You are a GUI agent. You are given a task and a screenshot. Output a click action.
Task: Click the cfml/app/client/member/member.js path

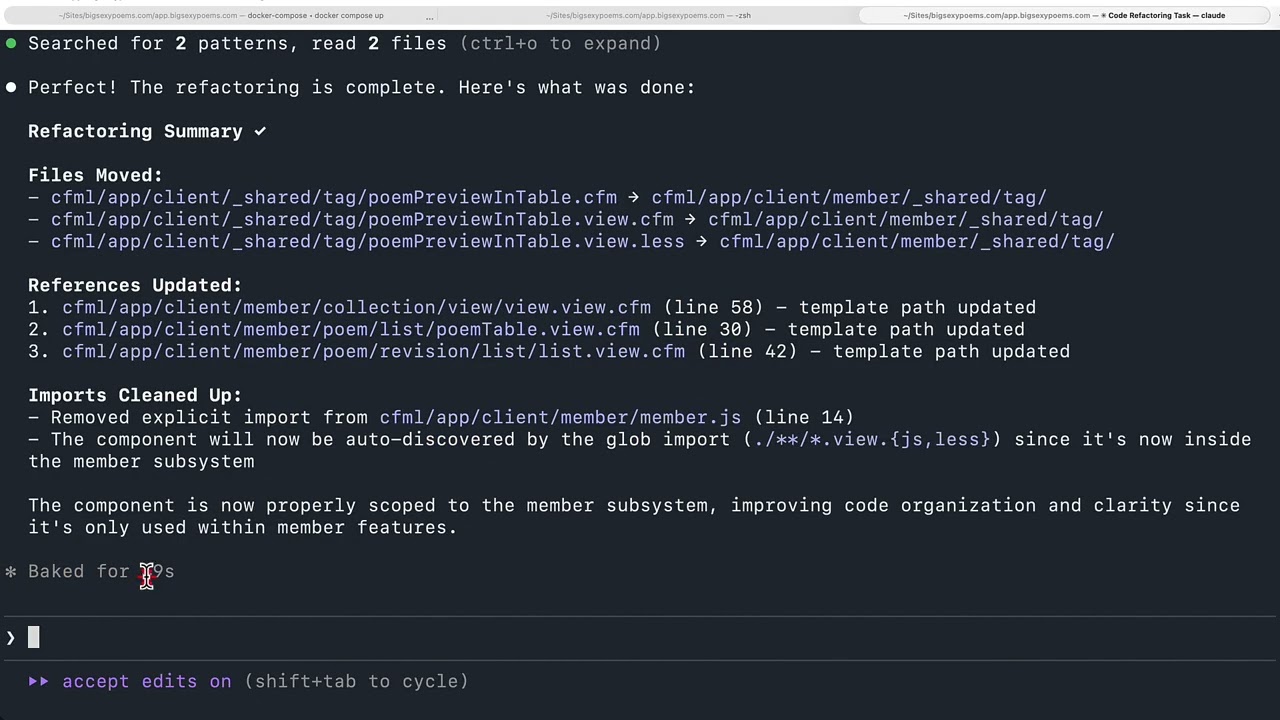click(x=560, y=417)
